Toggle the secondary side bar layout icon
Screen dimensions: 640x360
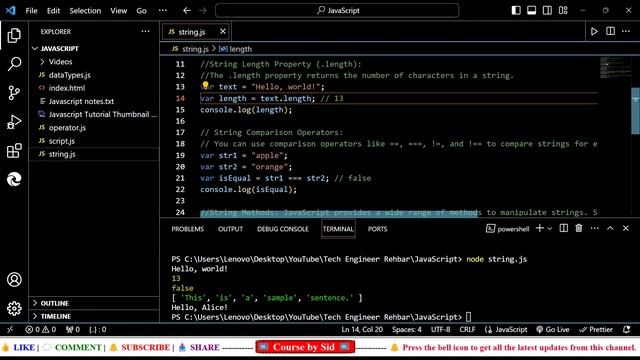pyautogui.click(x=547, y=11)
